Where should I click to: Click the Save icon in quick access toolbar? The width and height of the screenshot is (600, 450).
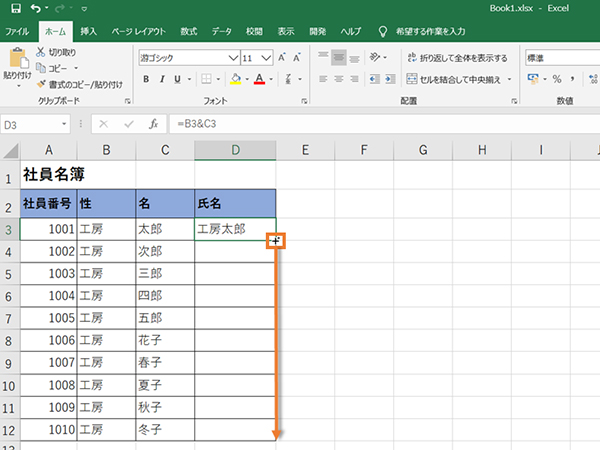point(11,8)
